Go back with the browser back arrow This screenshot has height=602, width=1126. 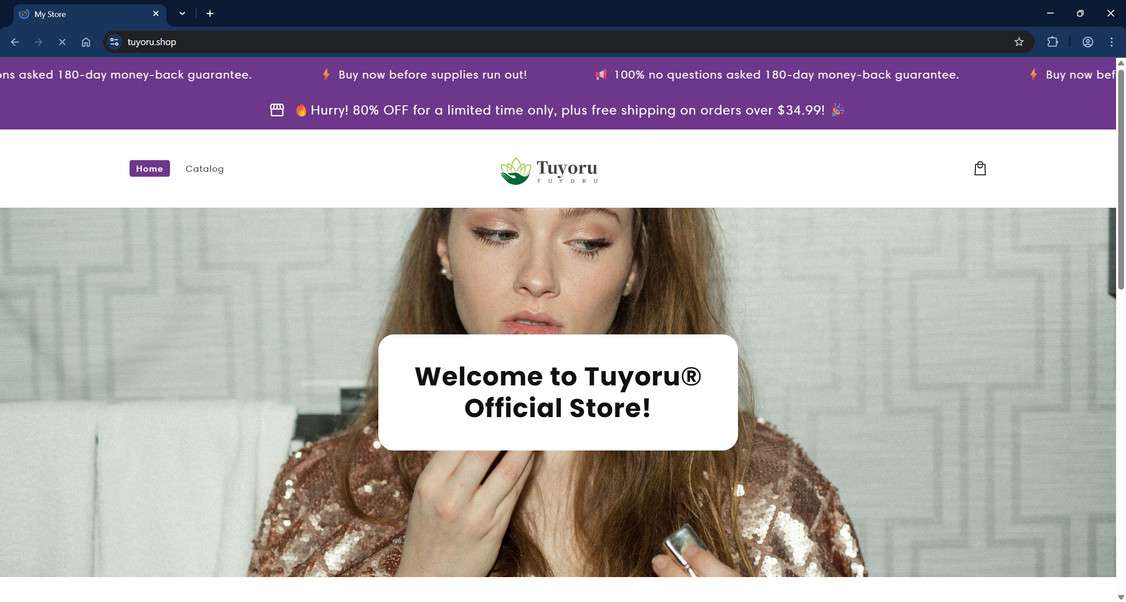pyautogui.click(x=15, y=42)
